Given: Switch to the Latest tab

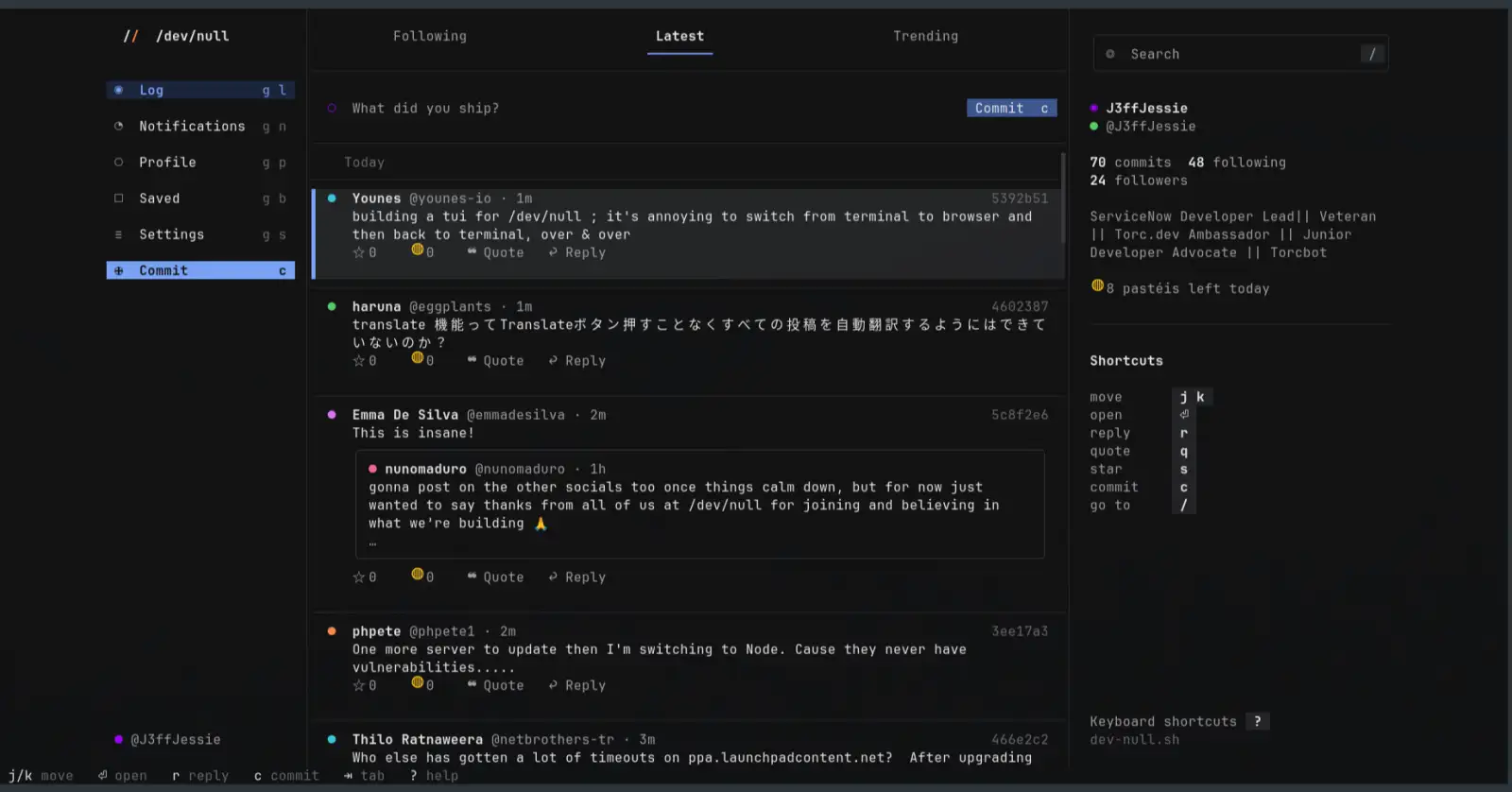Looking at the screenshot, I should coord(680,36).
